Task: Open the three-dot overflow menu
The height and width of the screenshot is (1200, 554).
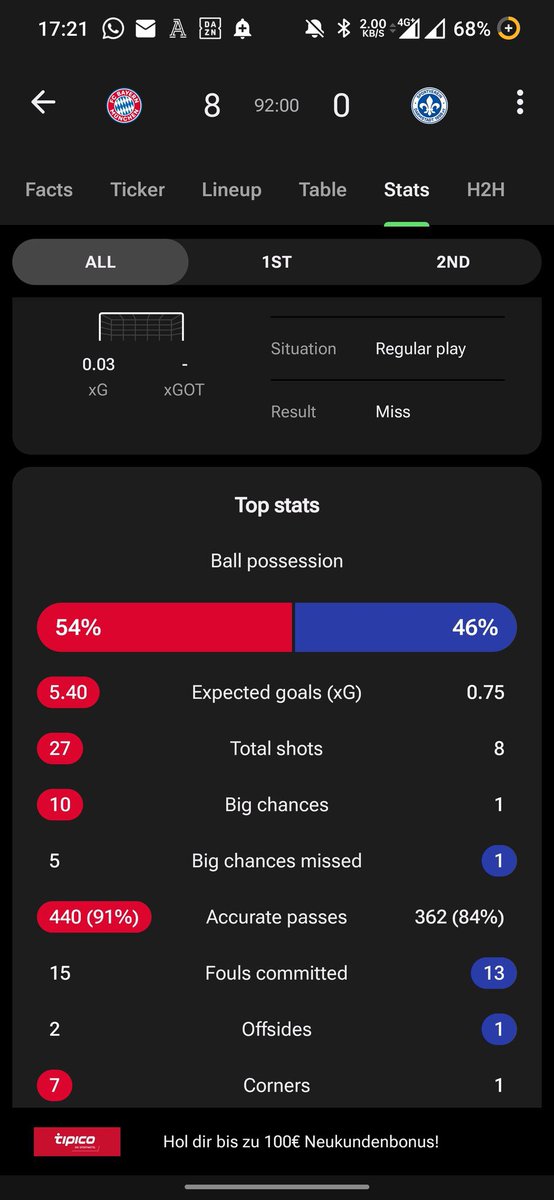Action: coord(519,103)
